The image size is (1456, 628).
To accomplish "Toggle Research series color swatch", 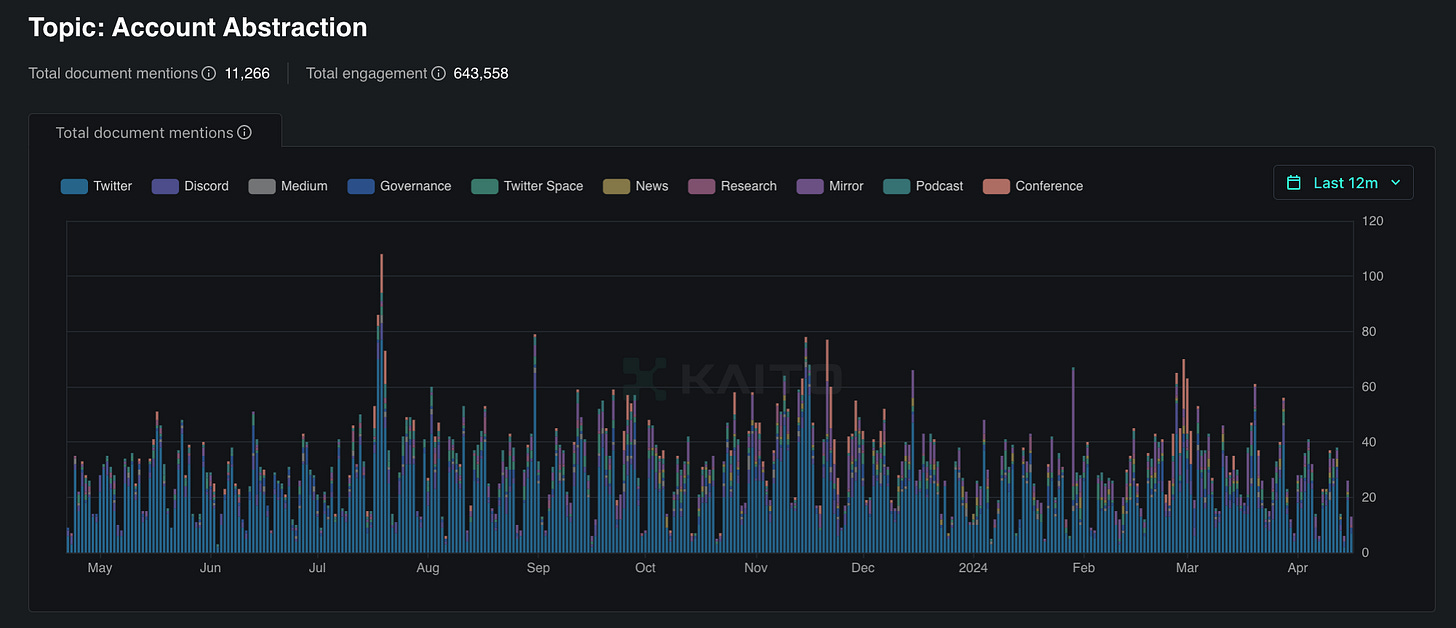I will click(702, 186).
